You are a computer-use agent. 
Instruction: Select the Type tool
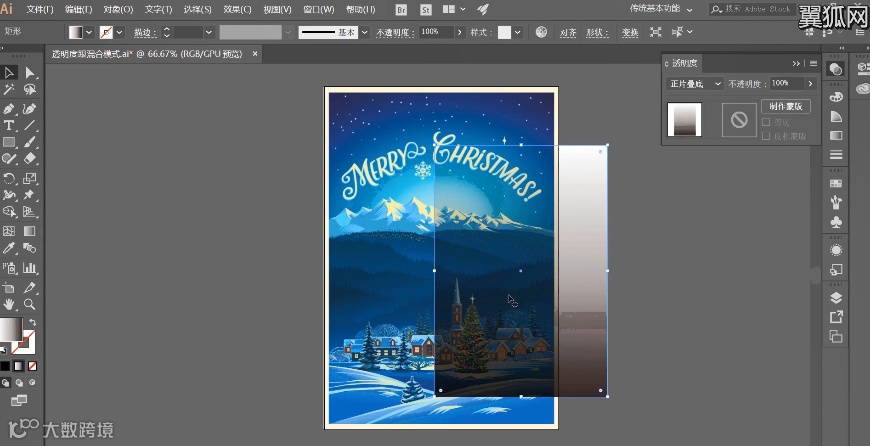pos(9,125)
